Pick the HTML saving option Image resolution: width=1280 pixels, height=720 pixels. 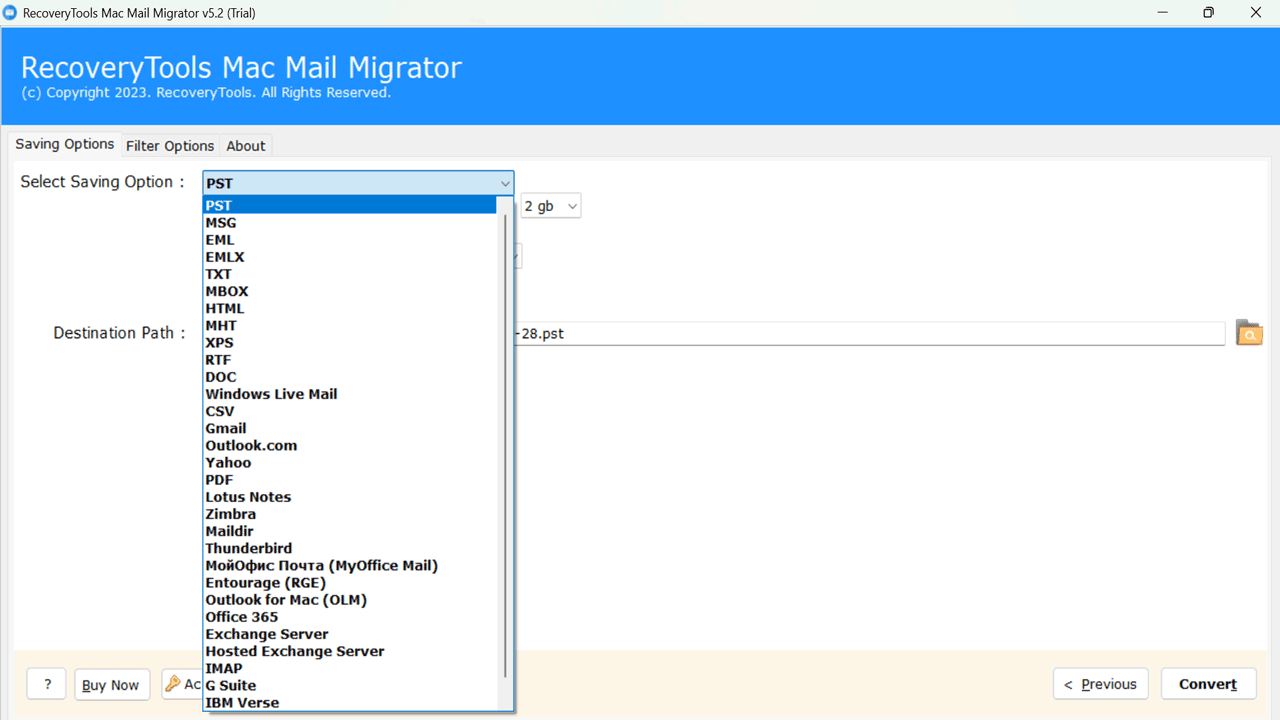point(350,308)
